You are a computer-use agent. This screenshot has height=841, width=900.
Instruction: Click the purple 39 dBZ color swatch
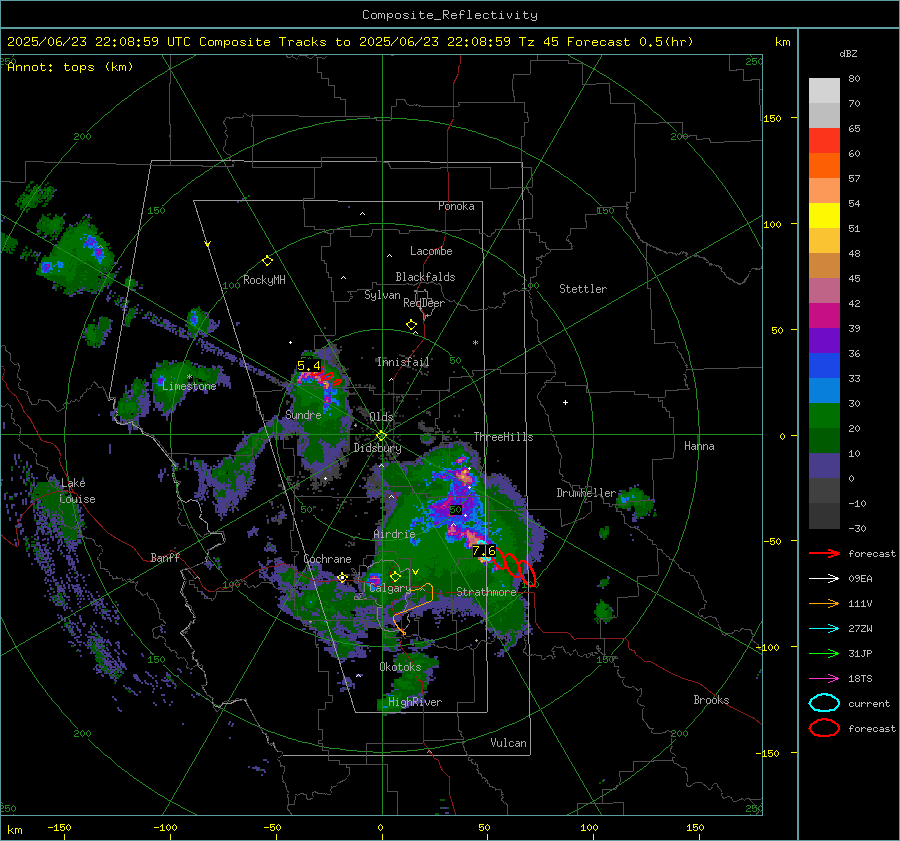(x=824, y=340)
